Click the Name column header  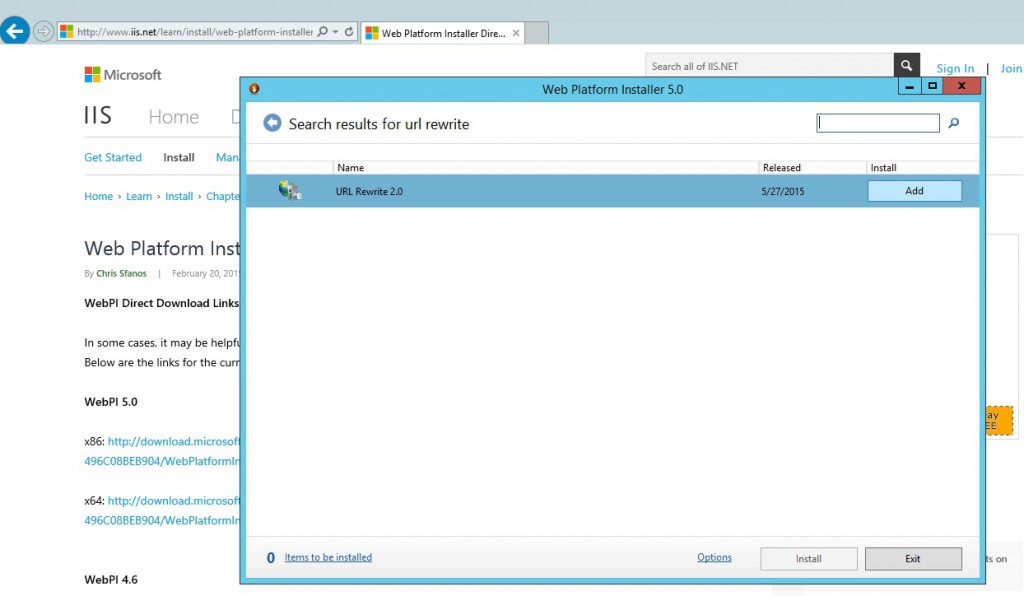coord(546,168)
